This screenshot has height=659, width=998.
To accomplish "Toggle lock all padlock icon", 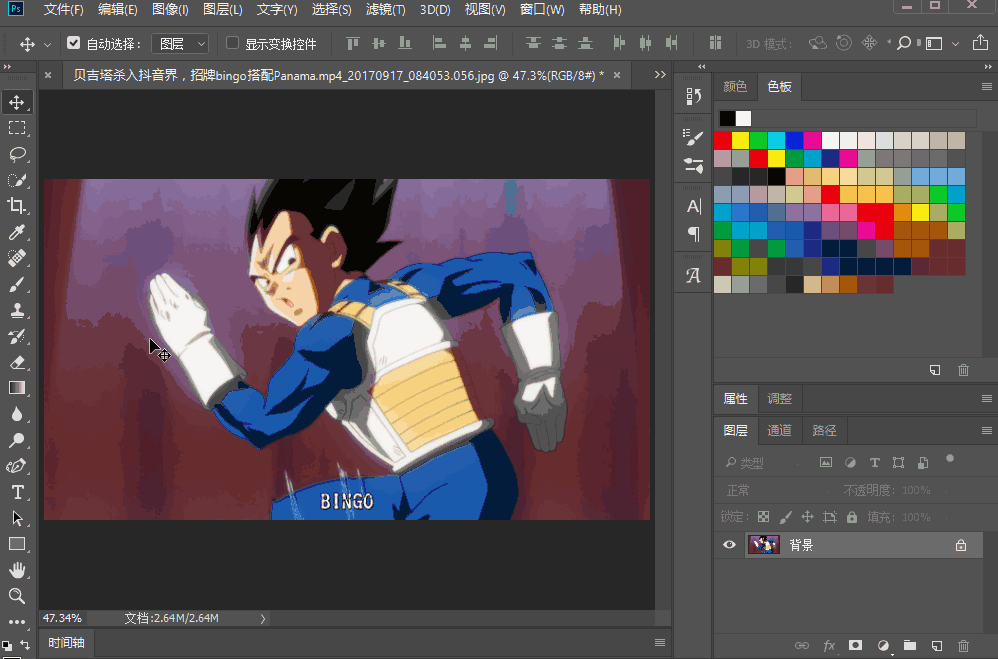I will (852, 517).
